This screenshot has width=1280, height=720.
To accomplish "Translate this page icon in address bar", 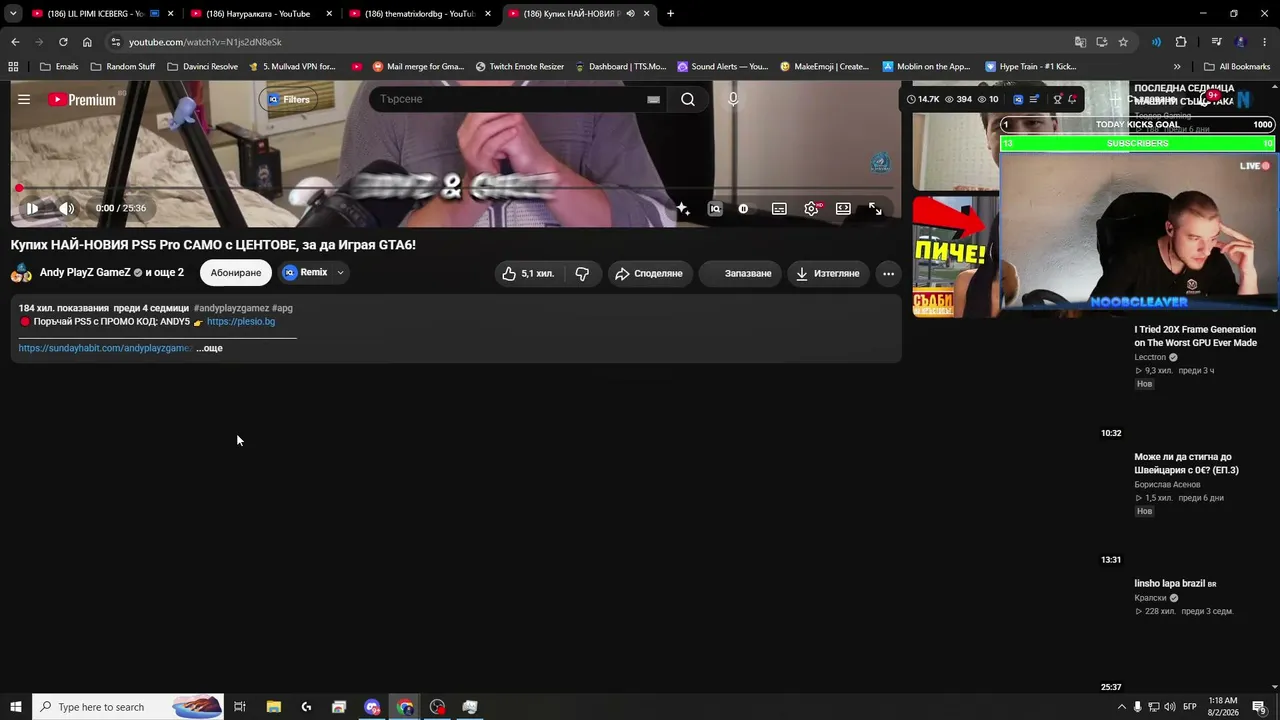I will pos(1080,42).
